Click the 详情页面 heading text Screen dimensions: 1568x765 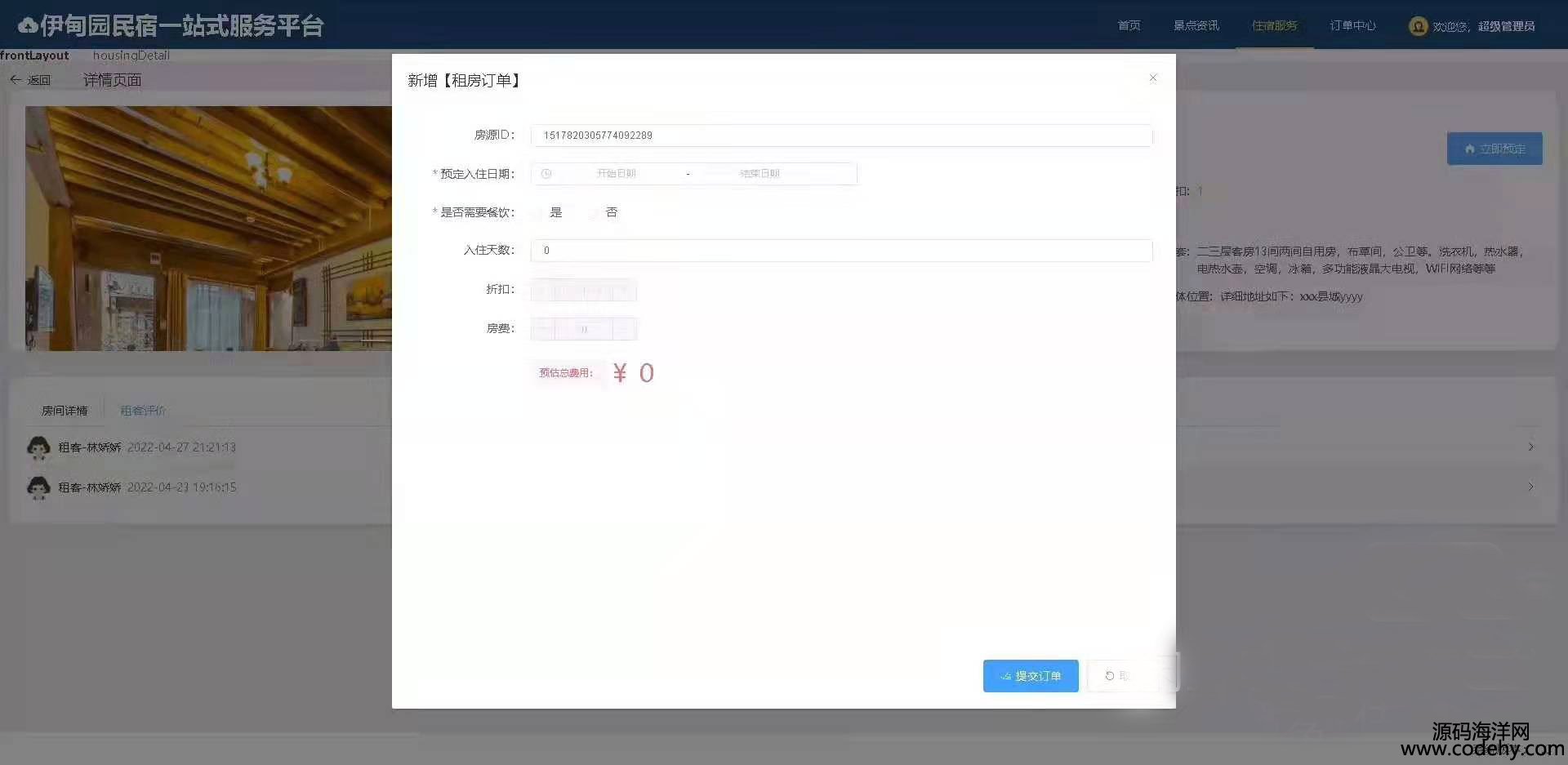coord(112,80)
